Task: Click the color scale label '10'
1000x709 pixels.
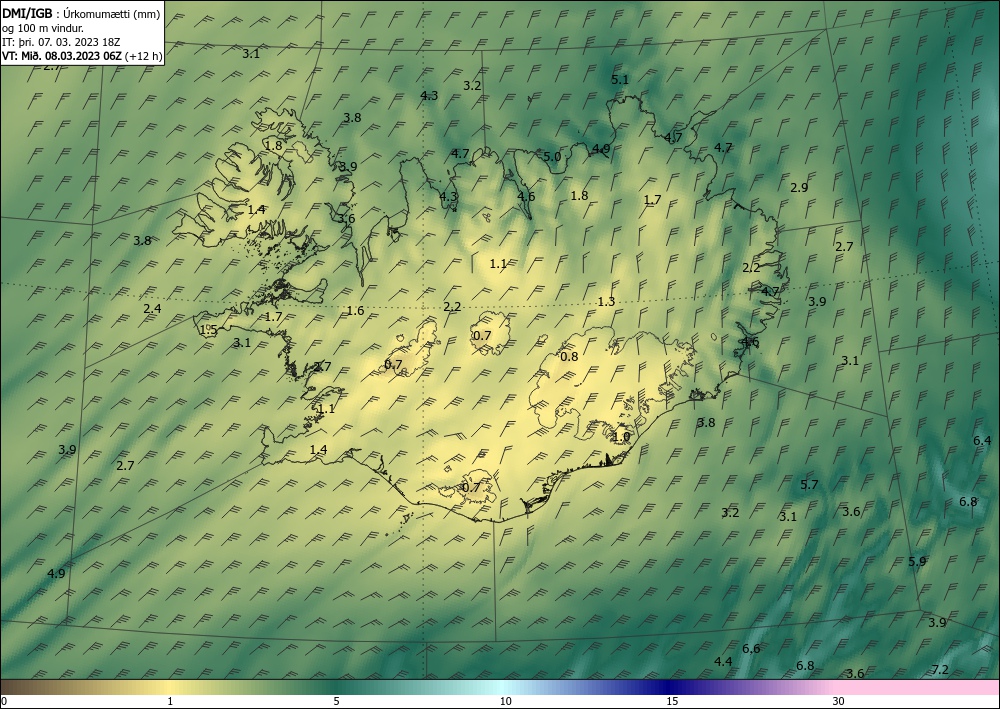Action: [x=506, y=702]
